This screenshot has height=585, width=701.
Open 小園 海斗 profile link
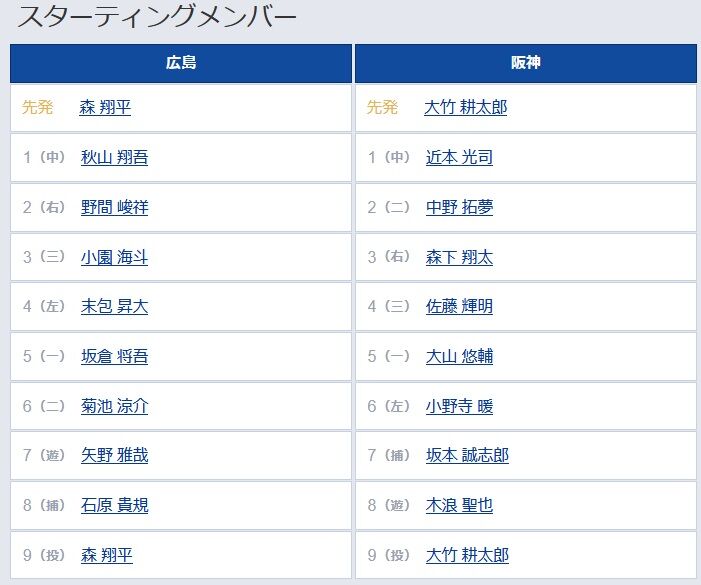114,257
